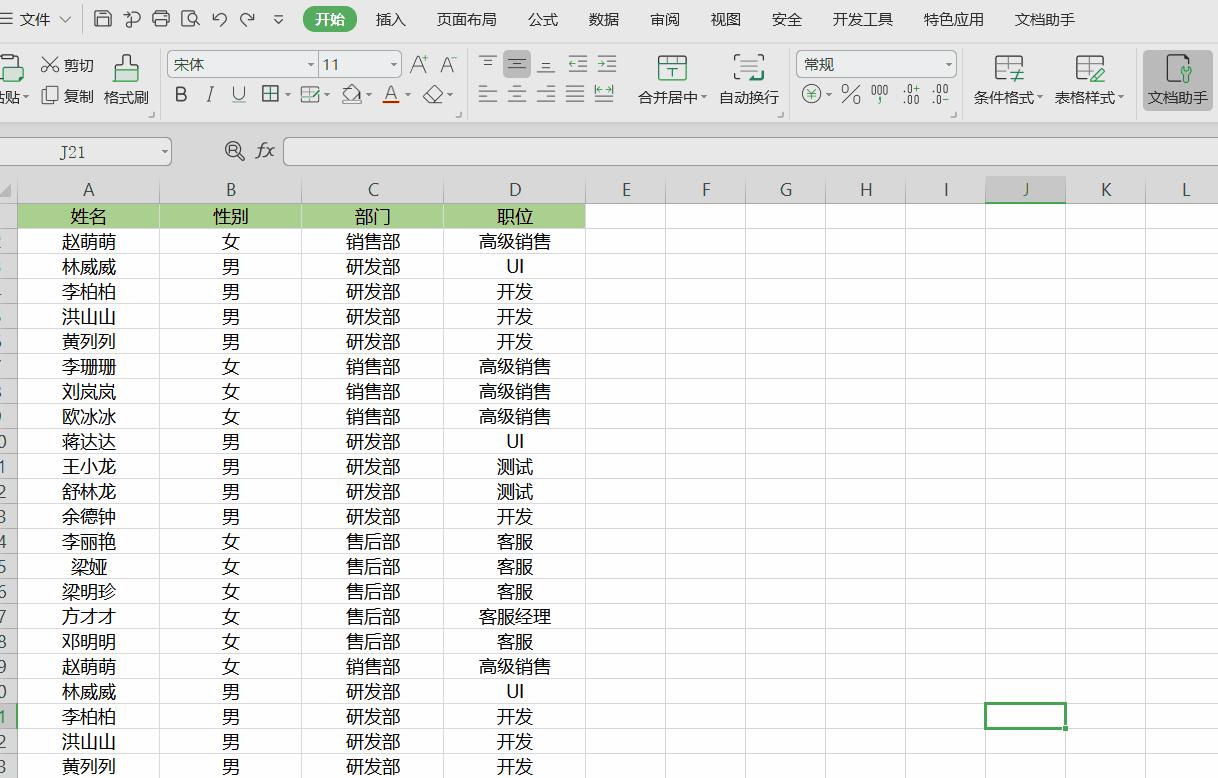Align text left horizontally
Screen dimensions: 1218x778
pos(488,94)
